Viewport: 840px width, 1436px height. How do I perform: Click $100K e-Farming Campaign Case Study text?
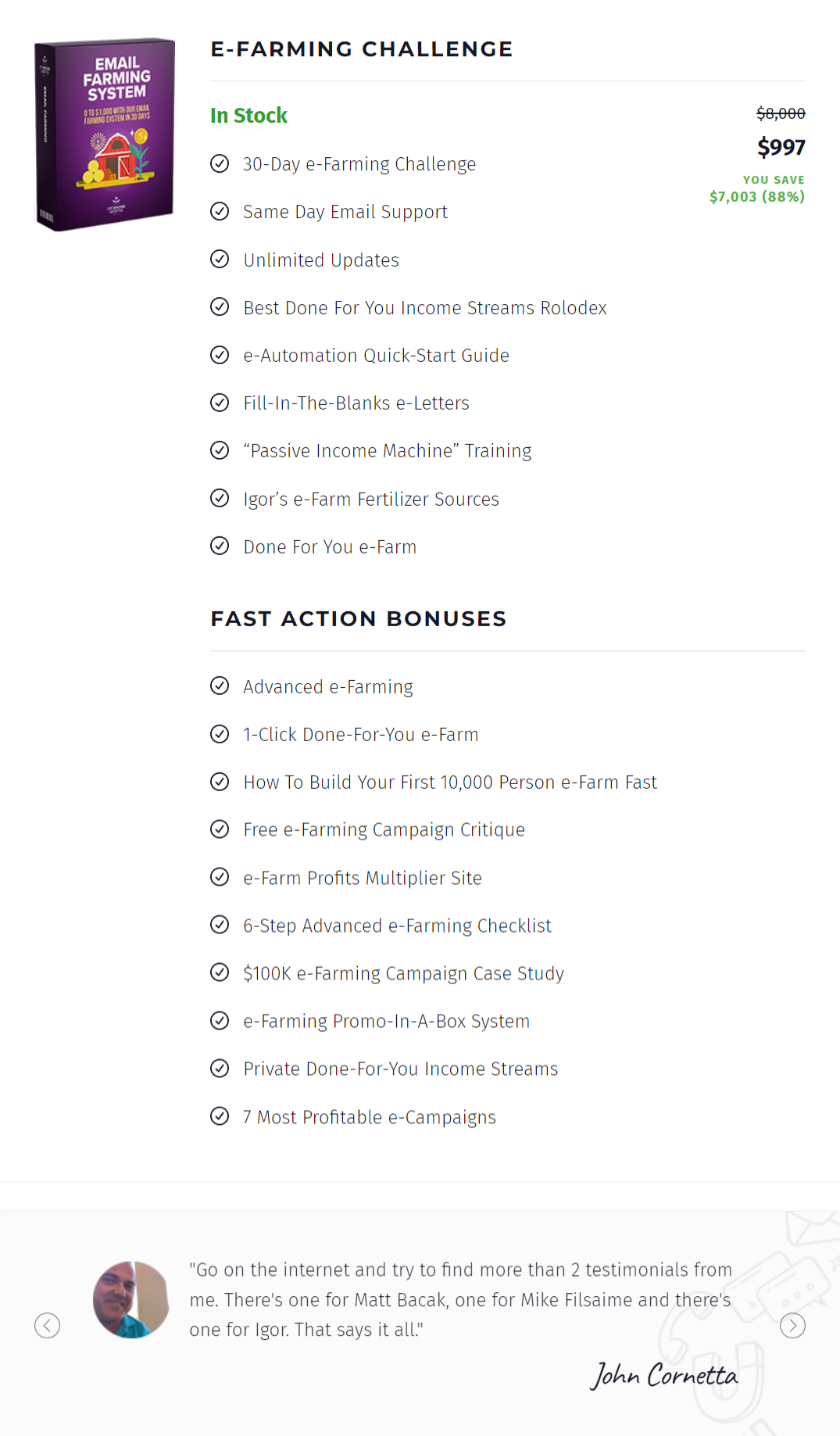403,973
